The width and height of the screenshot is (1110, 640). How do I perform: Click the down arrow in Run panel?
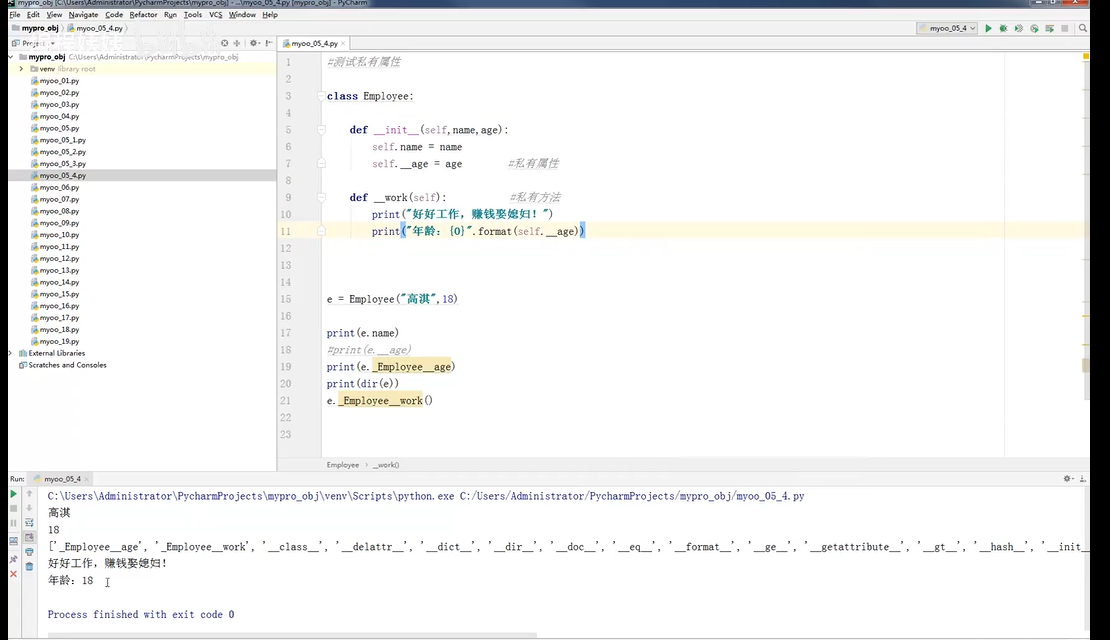(x=29, y=508)
